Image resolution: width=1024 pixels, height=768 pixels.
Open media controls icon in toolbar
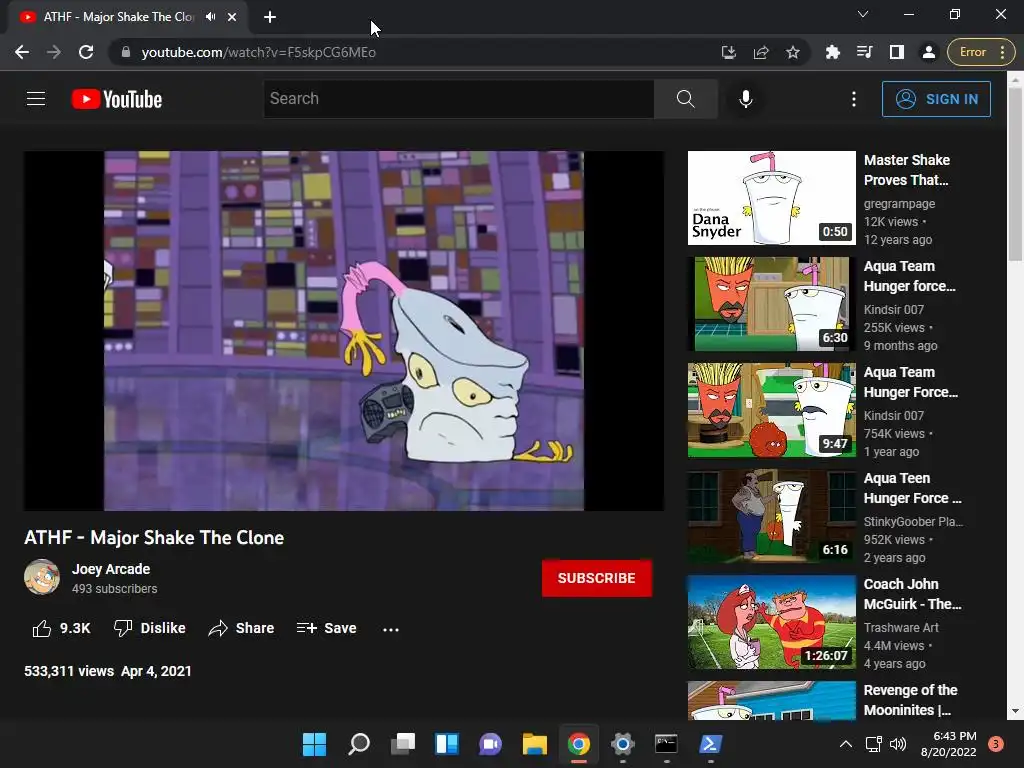(865, 52)
